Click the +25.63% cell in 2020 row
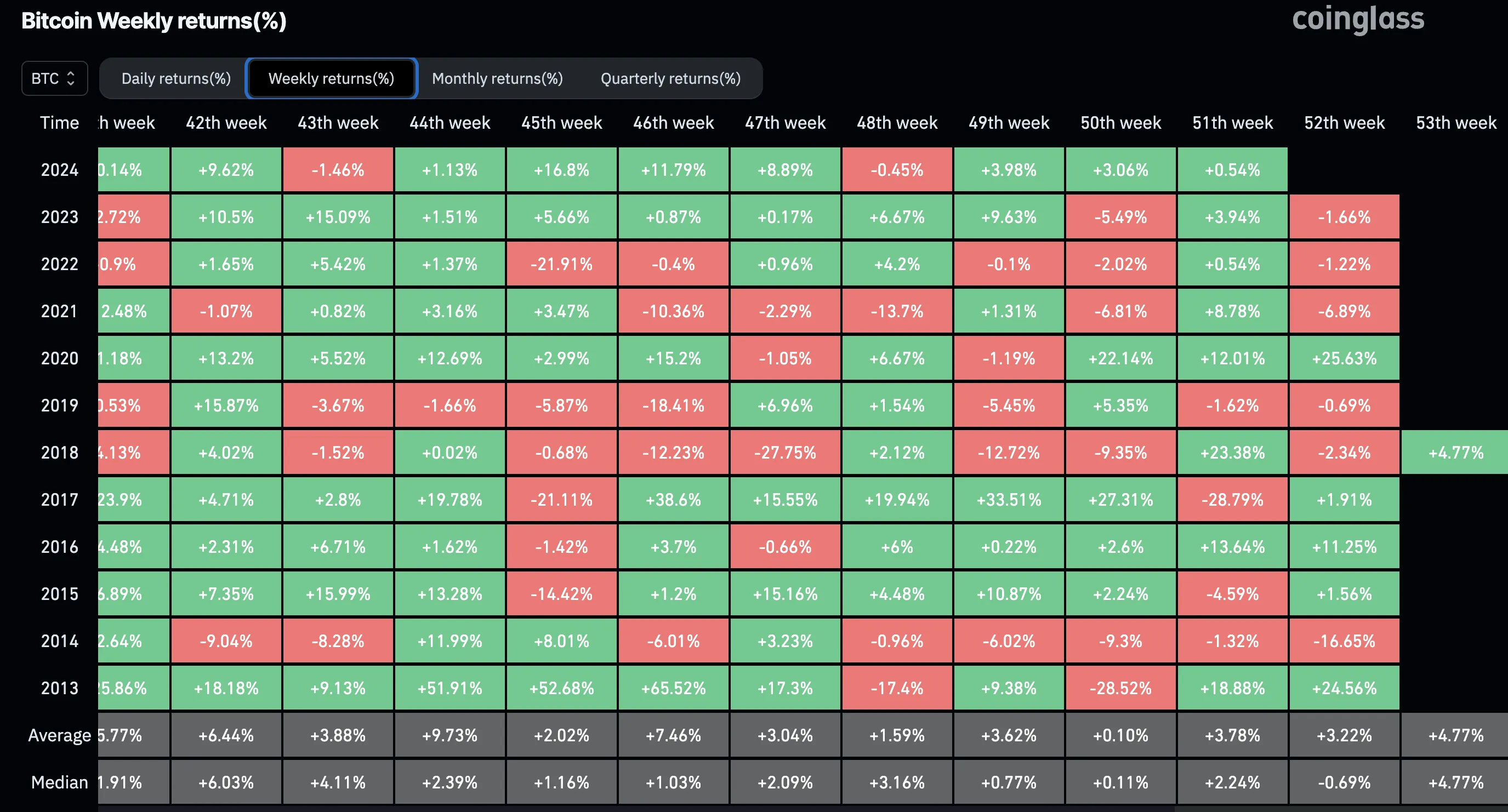1508x812 pixels. coord(1344,359)
